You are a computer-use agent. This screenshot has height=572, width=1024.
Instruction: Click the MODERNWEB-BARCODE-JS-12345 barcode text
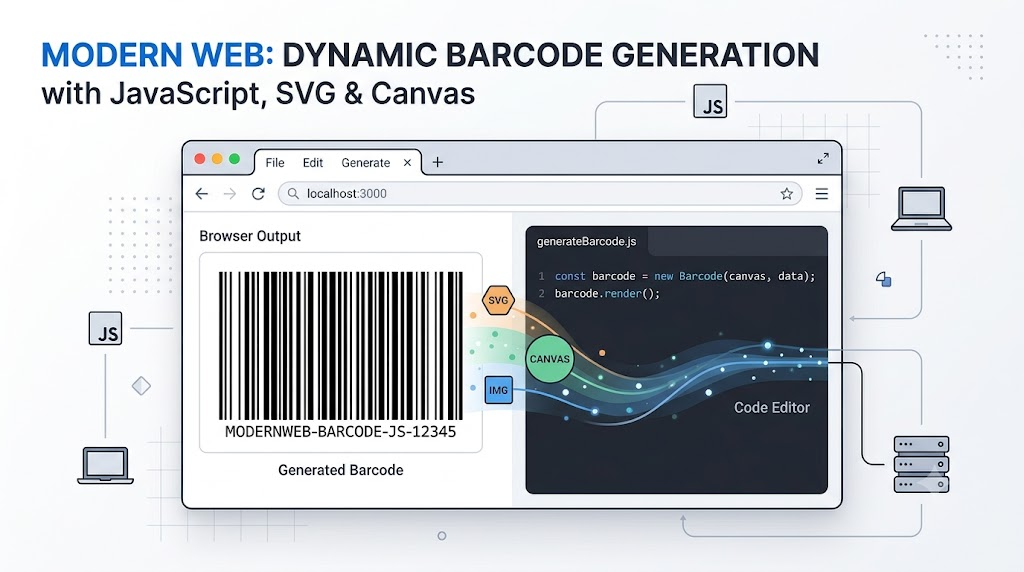pos(340,432)
